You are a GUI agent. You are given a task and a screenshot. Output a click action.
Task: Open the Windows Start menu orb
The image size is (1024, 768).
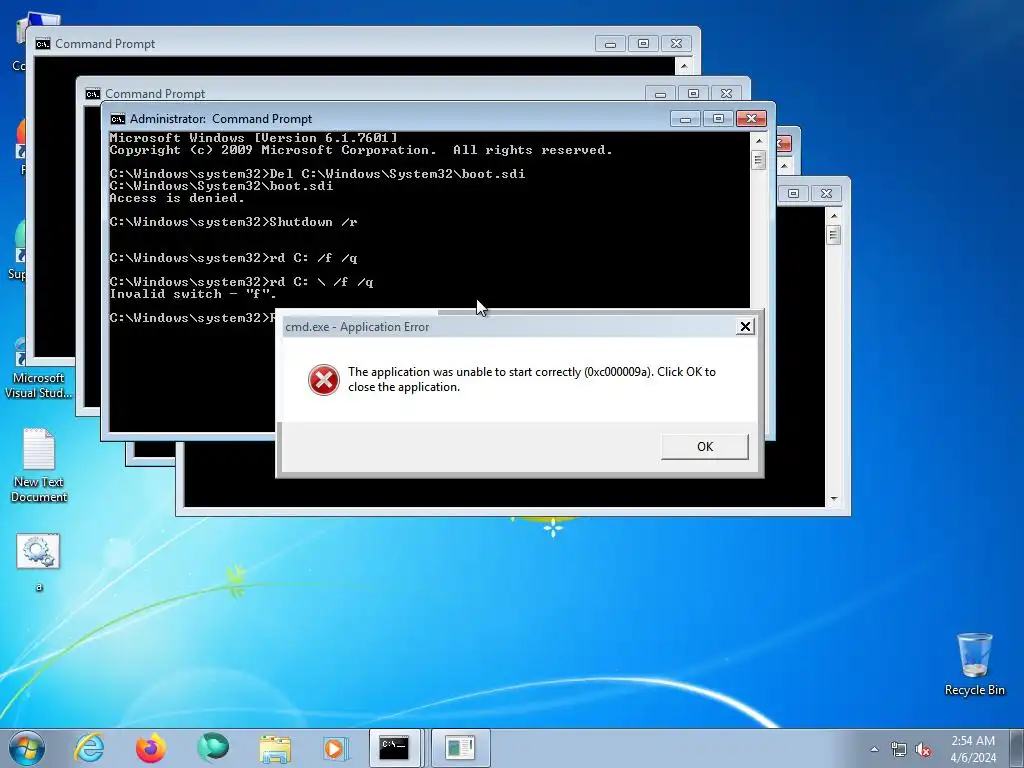pos(27,748)
